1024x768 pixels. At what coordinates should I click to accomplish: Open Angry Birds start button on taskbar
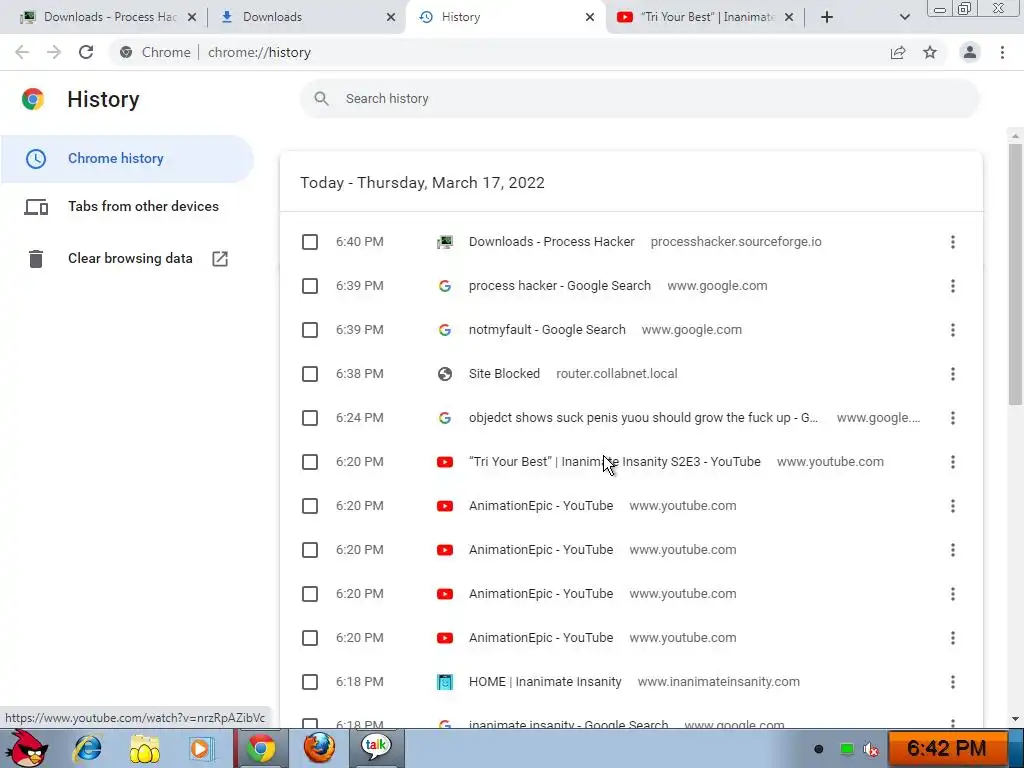coord(25,748)
